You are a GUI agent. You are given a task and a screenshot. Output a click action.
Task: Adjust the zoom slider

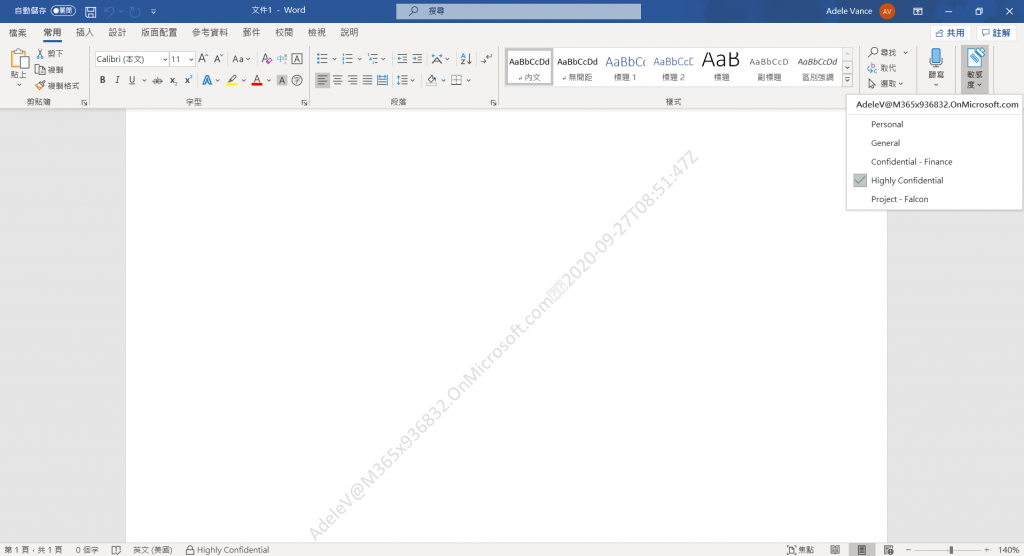pyautogui.click(x=951, y=550)
